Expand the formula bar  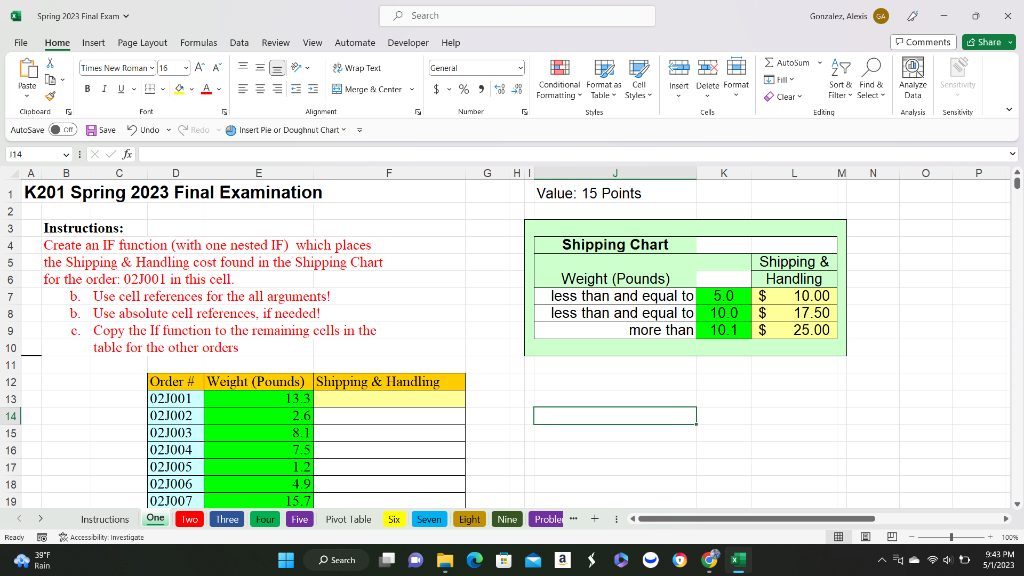[1012, 154]
